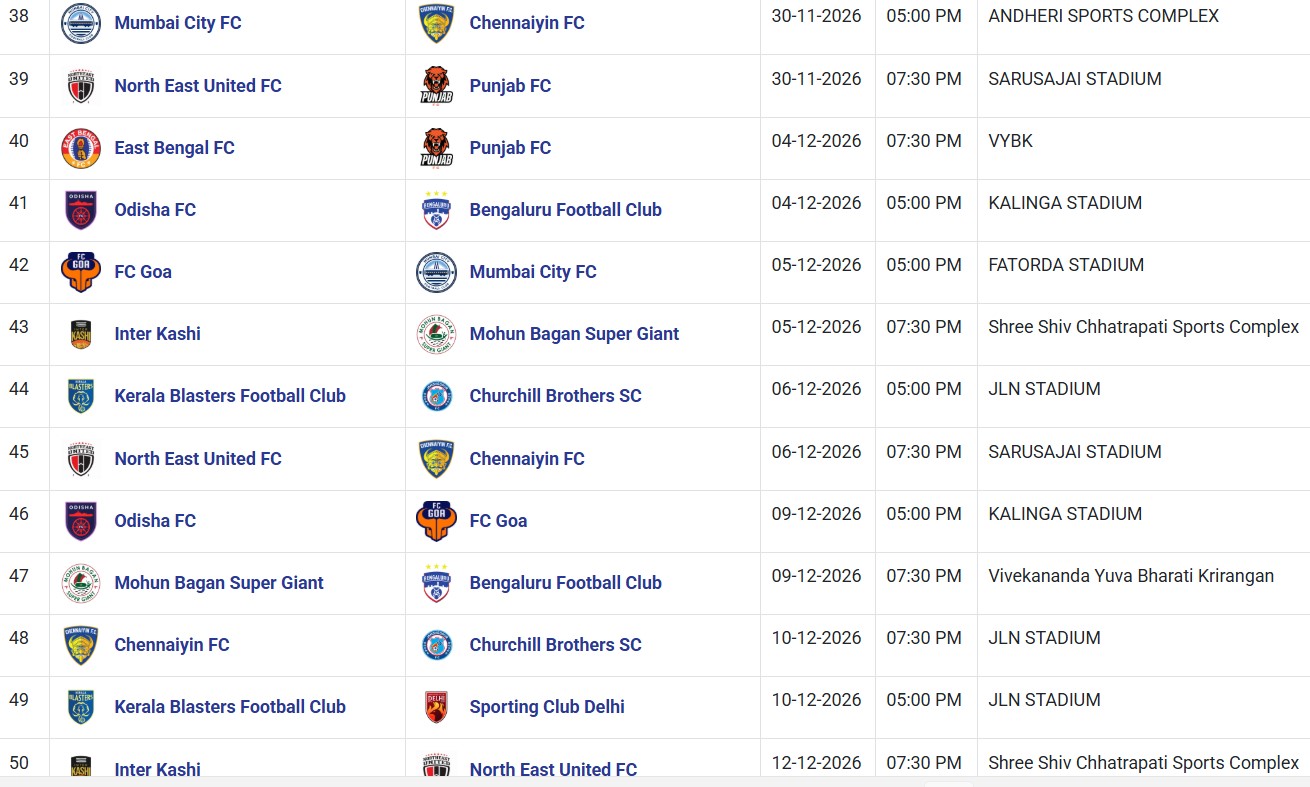Select the Vivekananda Yuva Bharati Krirangan venue cell
The width and height of the screenshot is (1310, 787).
coord(1143,583)
